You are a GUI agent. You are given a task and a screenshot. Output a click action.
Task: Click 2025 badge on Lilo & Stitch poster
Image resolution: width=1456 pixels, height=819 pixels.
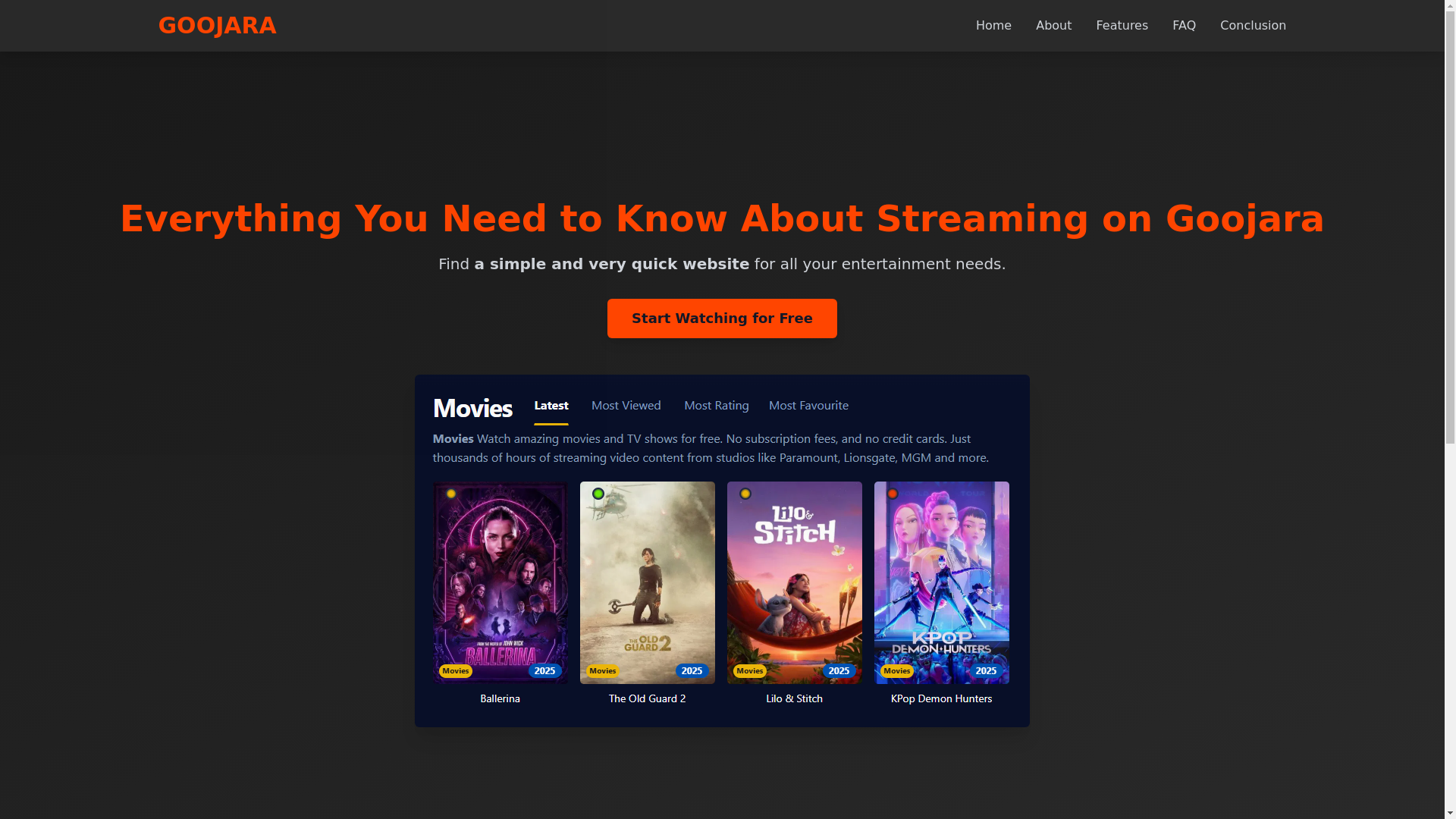click(839, 671)
